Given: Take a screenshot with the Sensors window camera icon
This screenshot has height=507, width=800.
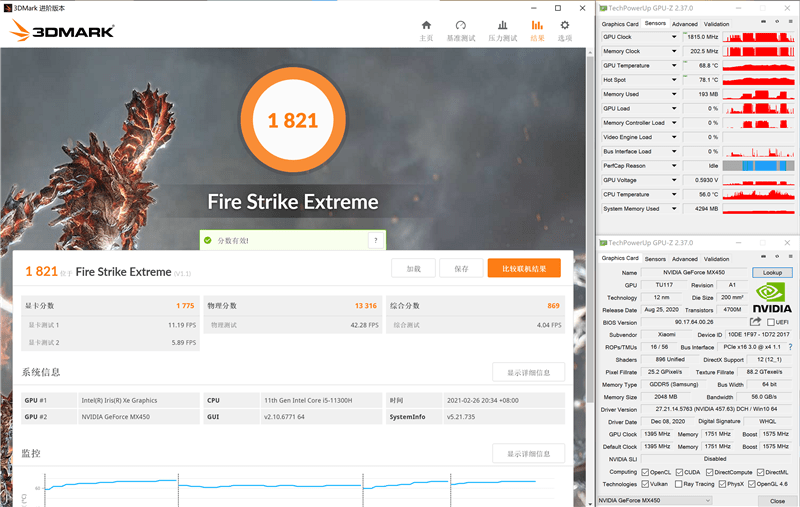Looking at the screenshot, I should (763, 22).
